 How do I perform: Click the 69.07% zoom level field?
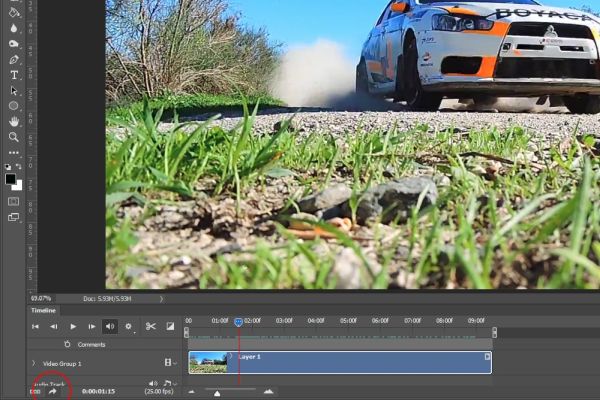click(41, 298)
